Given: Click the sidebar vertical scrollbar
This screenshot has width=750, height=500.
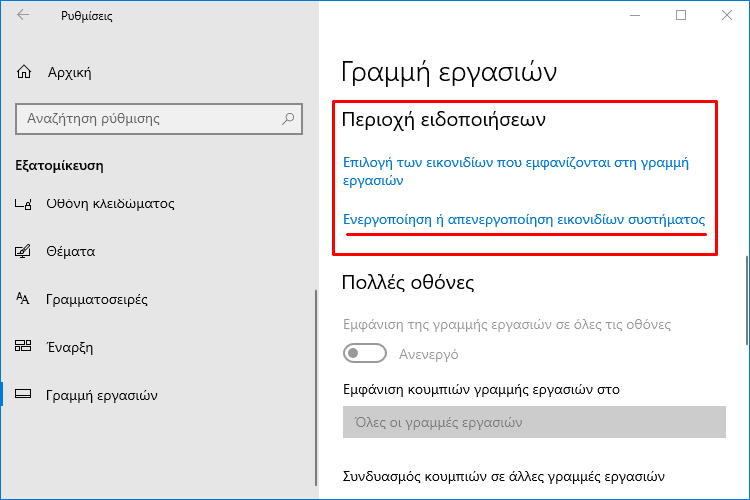Looking at the screenshot, I should (x=316, y=388).
